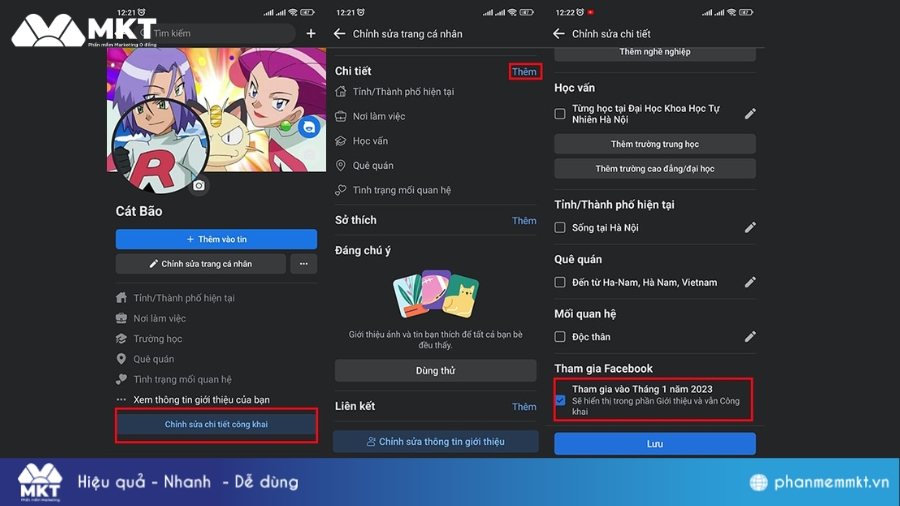This screenshot has width=900, height=506.
Task: Tap Thêm trường trung học button
Action: pyautogui.click(x=655, y=144)
